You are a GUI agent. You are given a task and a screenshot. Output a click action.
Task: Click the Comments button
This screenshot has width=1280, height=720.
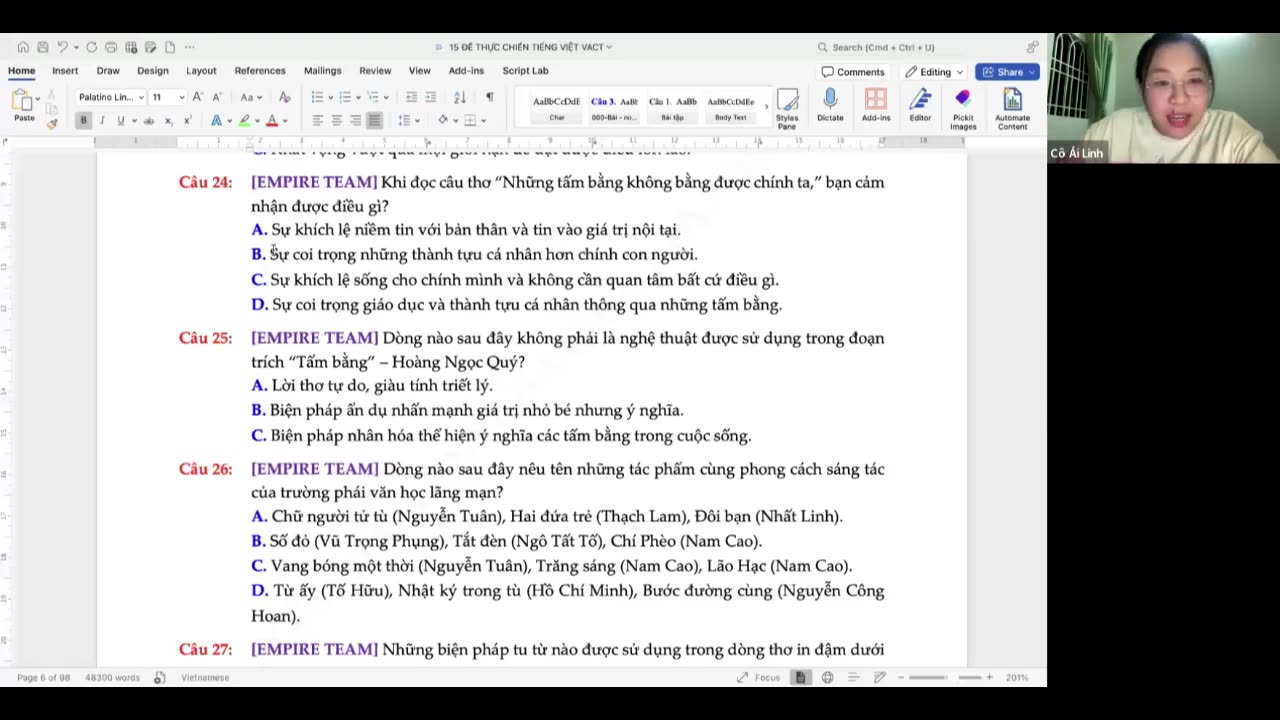point(853,72)
